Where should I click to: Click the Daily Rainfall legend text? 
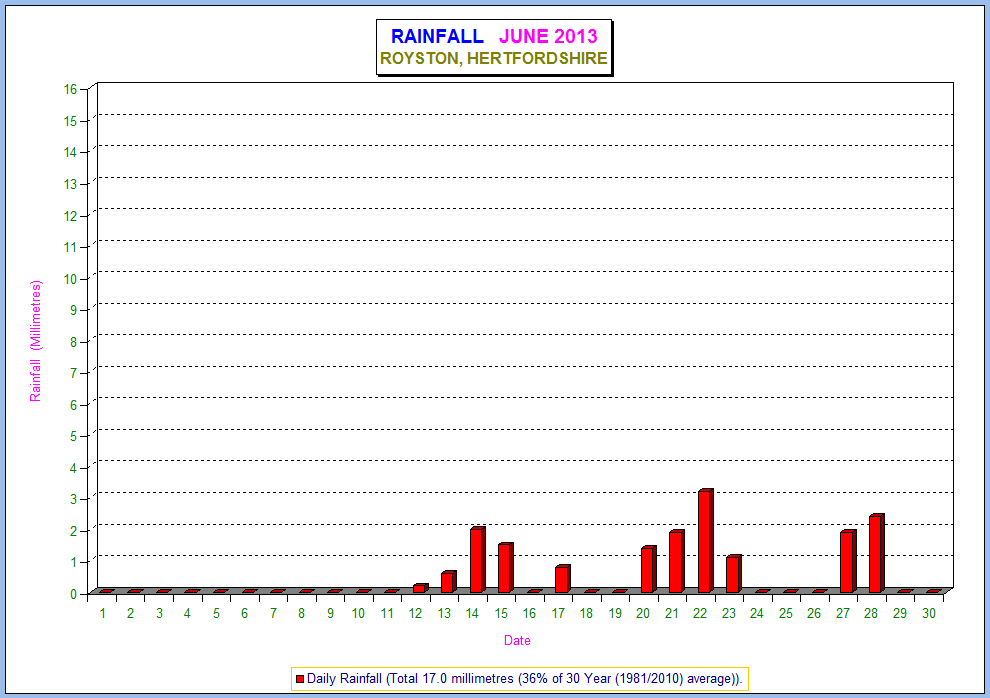coord(525,679)
